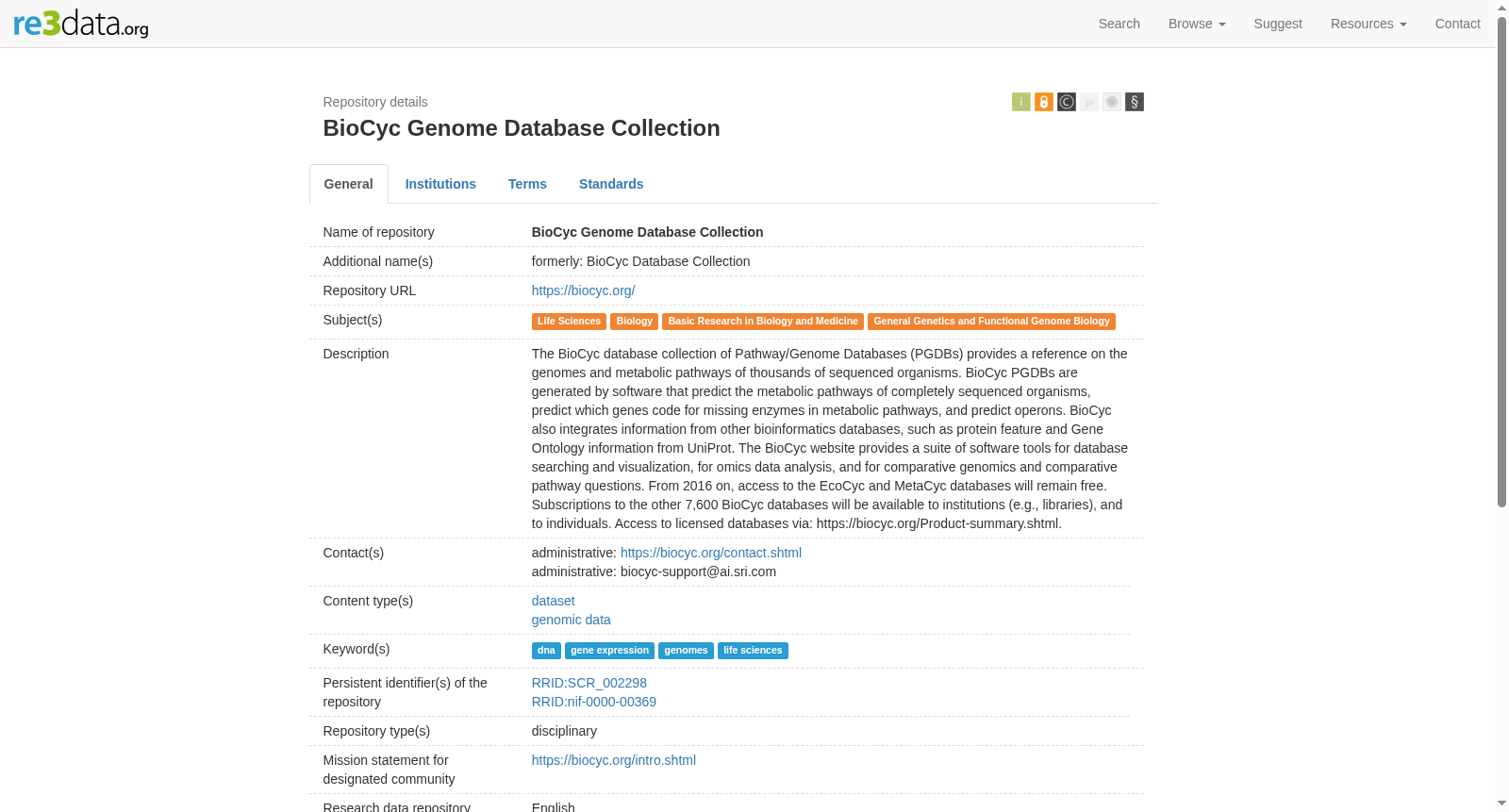Click the 'General Genetics and Functional Genome Biology' tag
The image size is (1509, 812).
[991, 322]
